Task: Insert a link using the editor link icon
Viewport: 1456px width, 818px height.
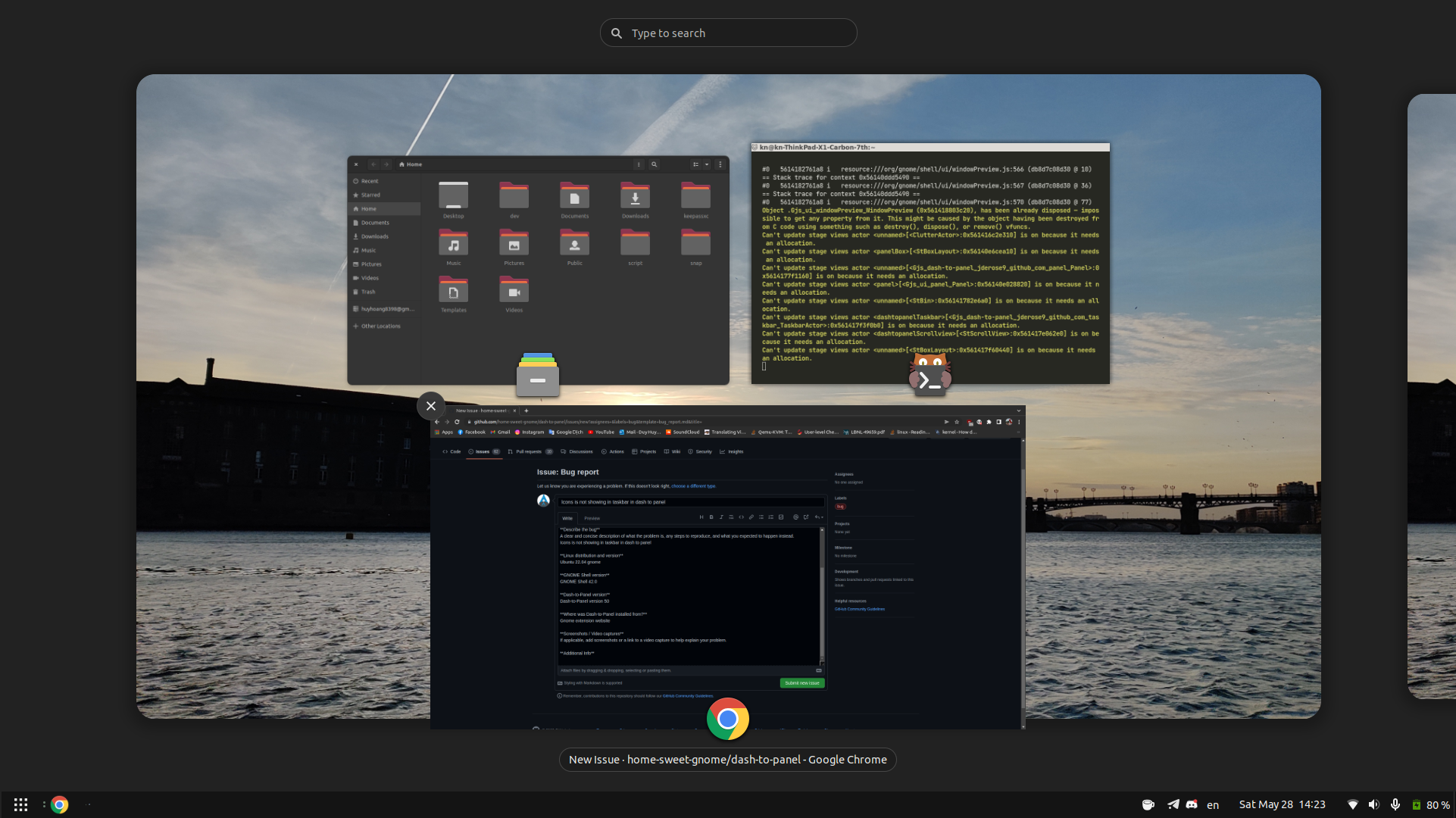Action: [x=751, y=517]
